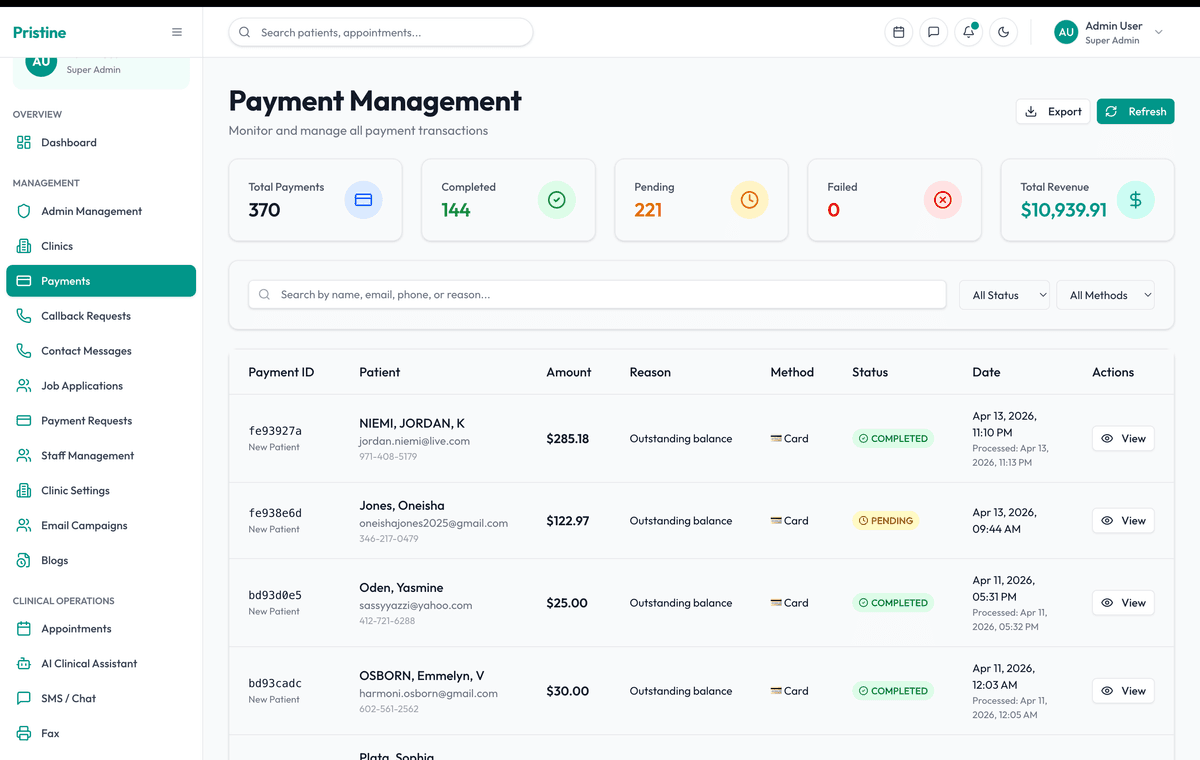Open AI Clinical Assistant from sidebar
This screenshot has height=760, width=1200.
tap(89, 664)
